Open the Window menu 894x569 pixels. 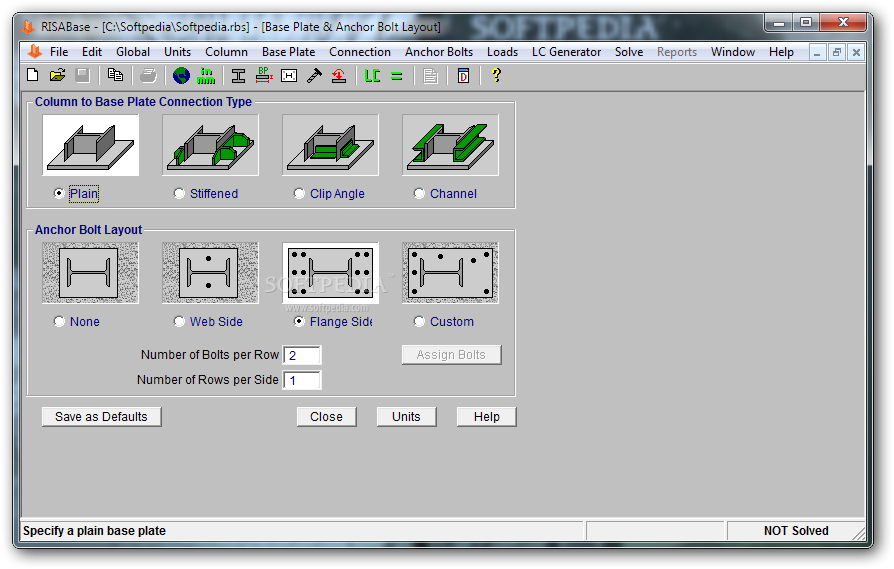pyautogui.click(x=733, y=52)
